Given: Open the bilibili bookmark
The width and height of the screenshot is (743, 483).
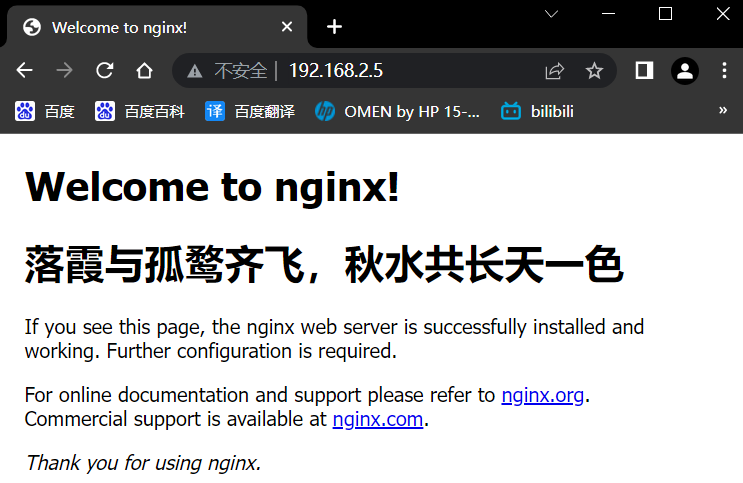Looking at the screenshot, I should [x=537, y=111].
